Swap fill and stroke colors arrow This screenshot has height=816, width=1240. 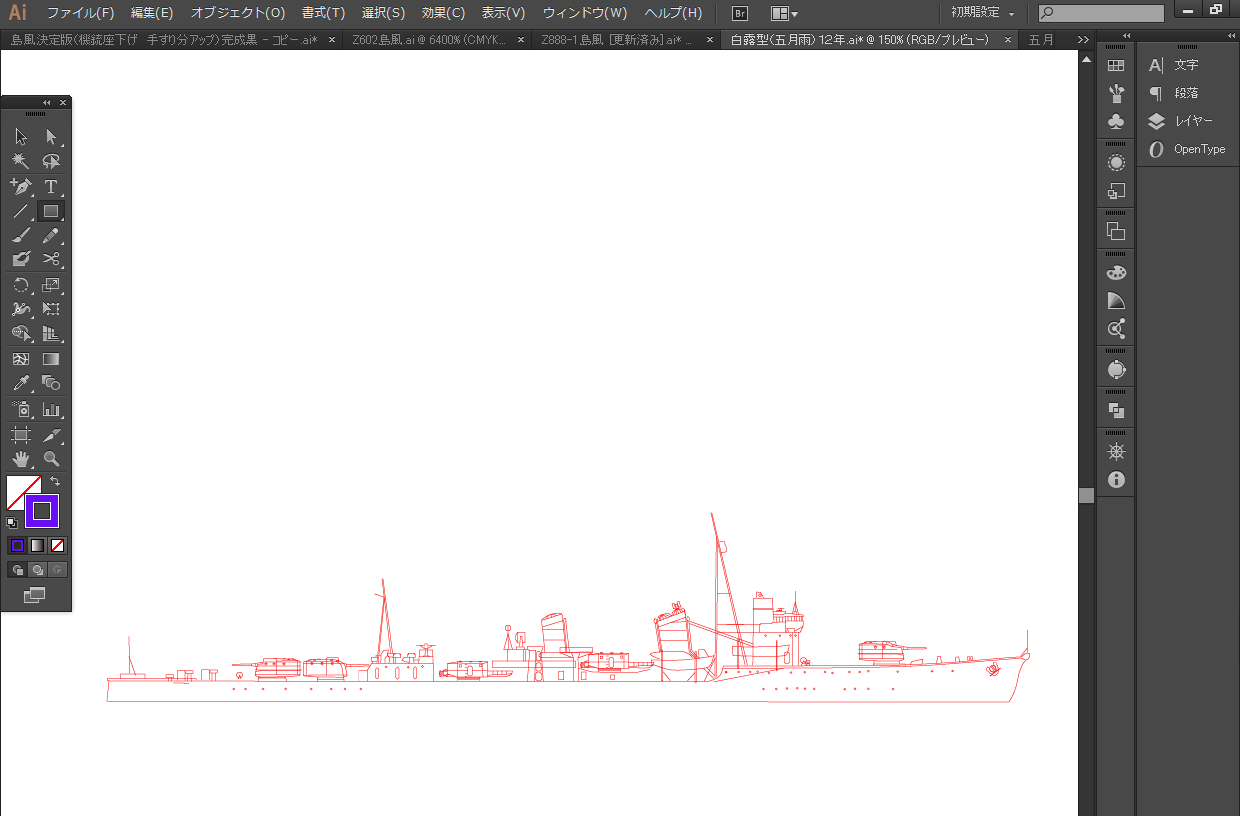tap(55, 482)
